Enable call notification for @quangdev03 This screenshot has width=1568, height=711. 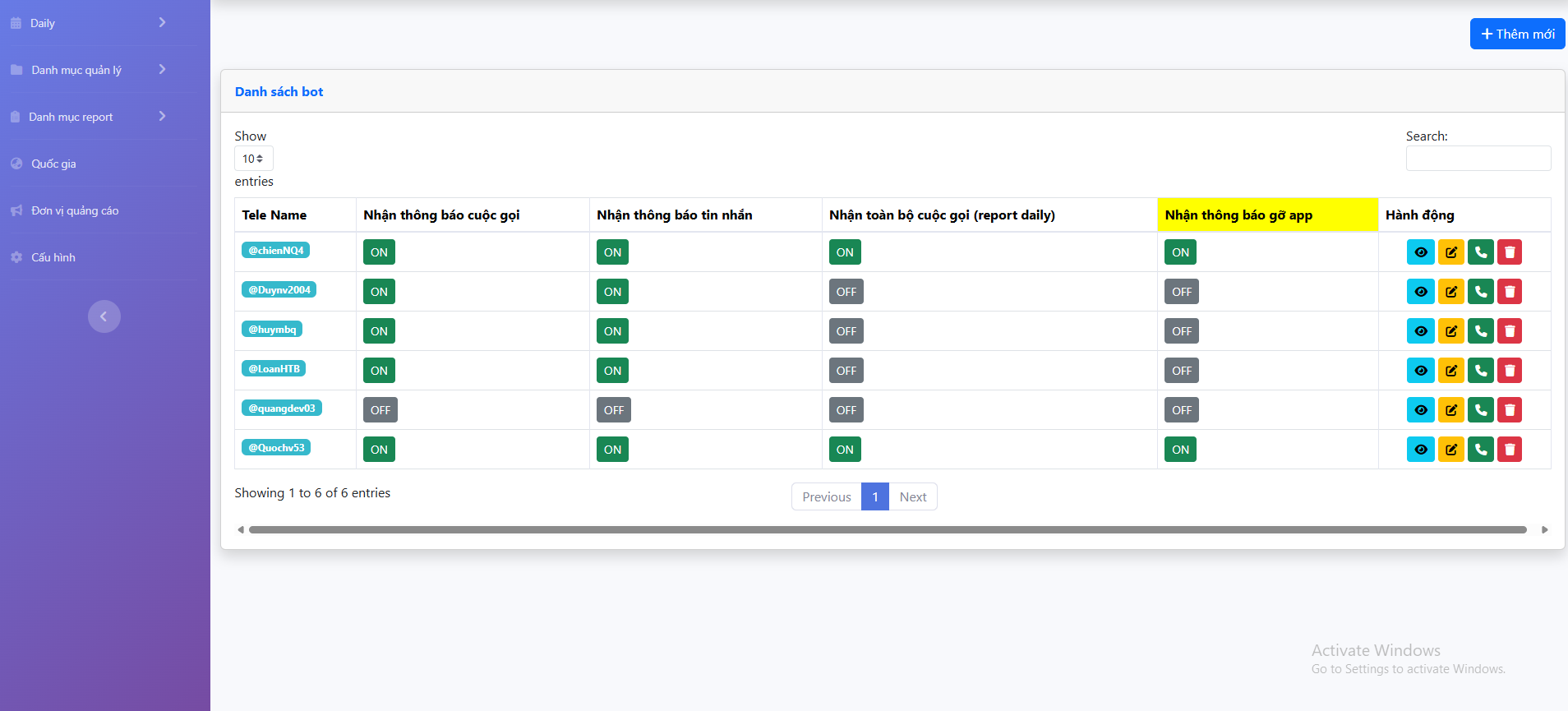(380, 410)
